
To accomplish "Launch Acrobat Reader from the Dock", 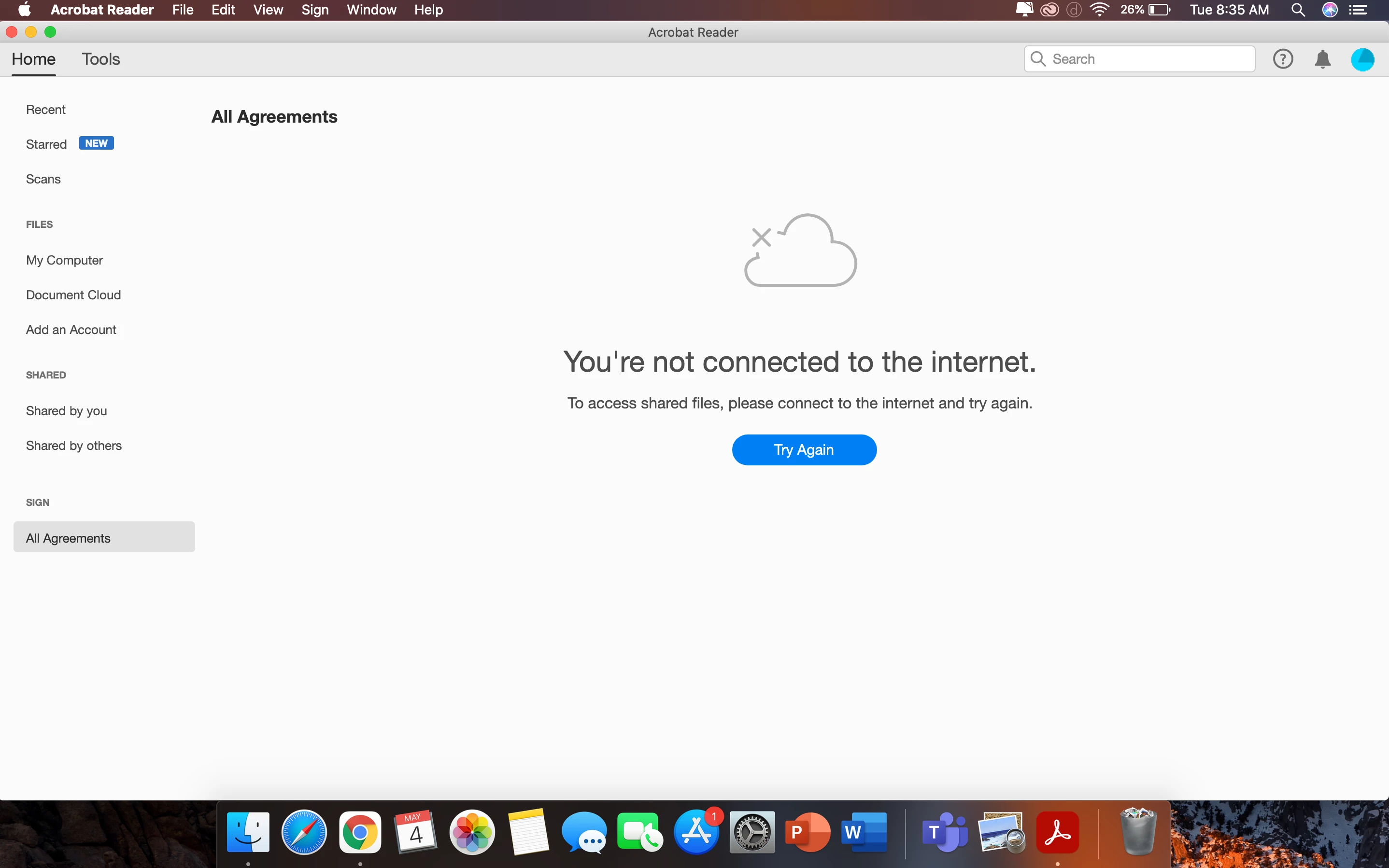I will (x=1057, y=832).
